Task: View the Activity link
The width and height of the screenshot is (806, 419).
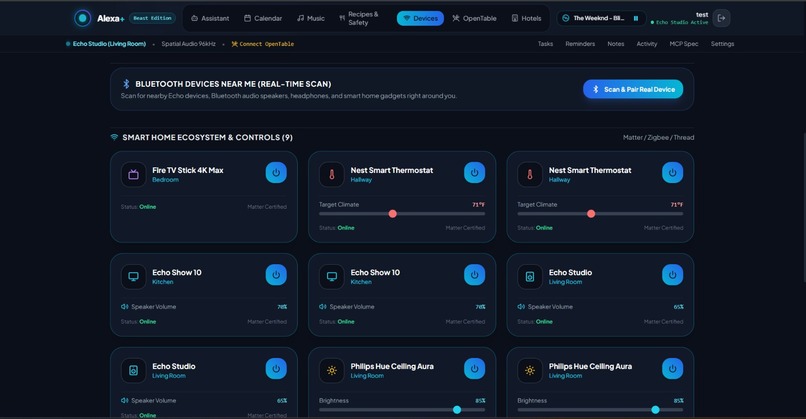Action: coord(647,44)
